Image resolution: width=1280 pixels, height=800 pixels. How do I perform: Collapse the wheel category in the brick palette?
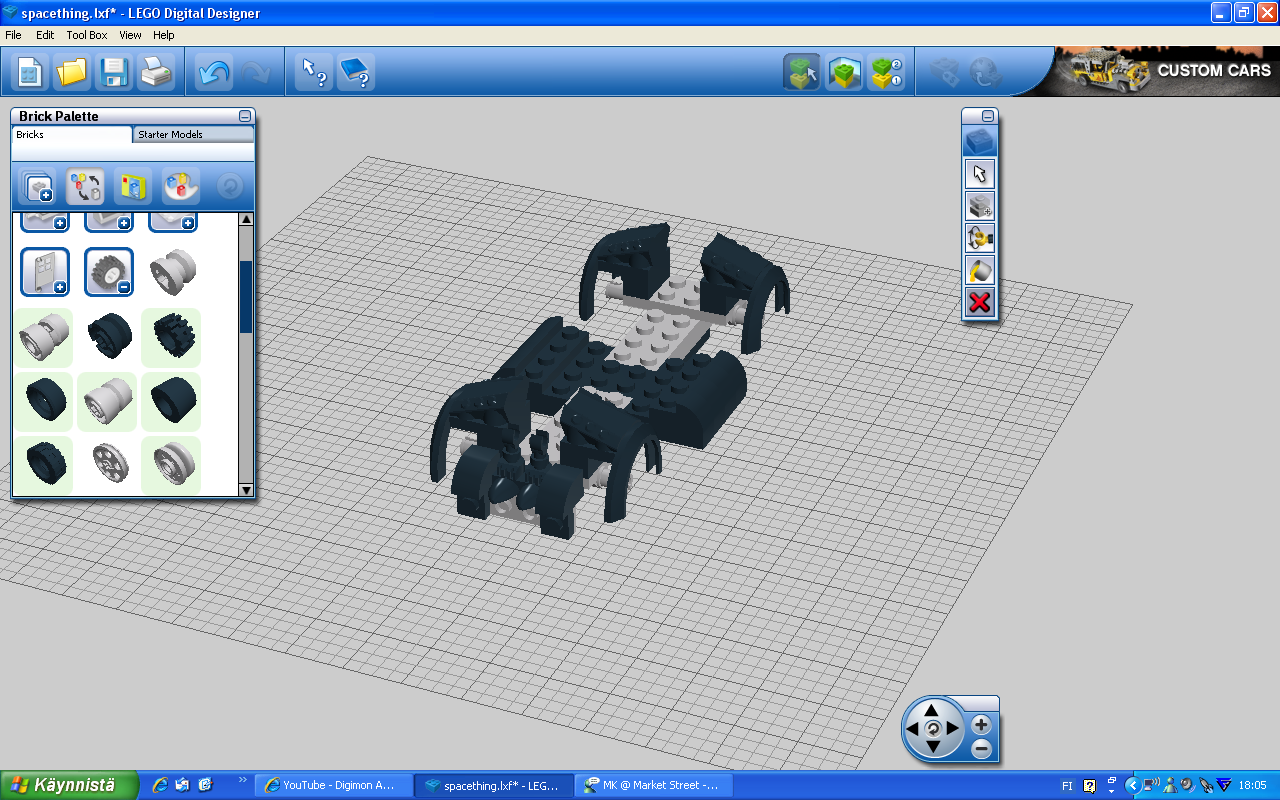point(108,272)
